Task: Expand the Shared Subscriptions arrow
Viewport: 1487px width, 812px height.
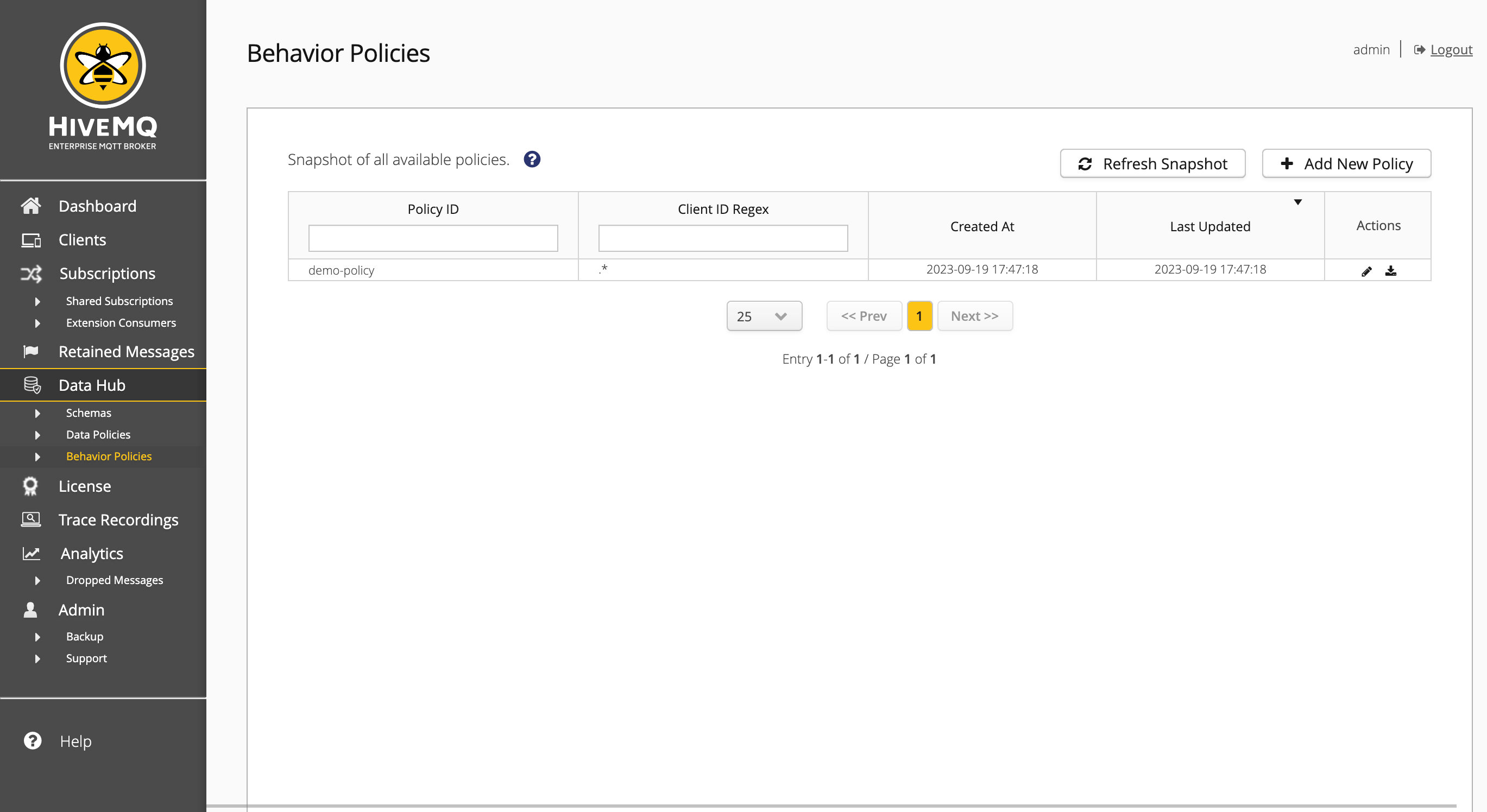Action: pyautogui.click(x=37, y=301)
